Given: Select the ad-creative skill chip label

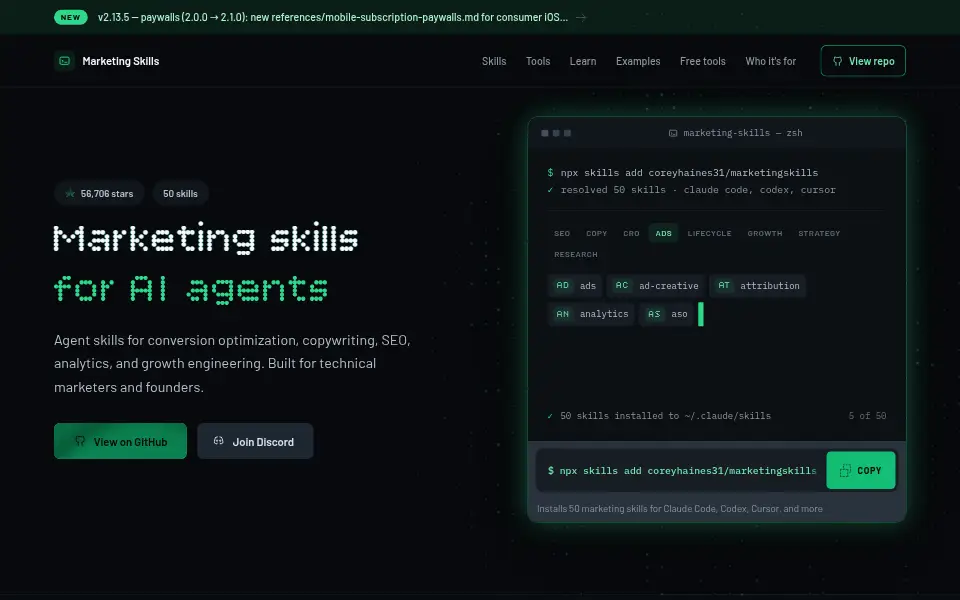Looking at the screenshot, I should [x=669, y=286].
